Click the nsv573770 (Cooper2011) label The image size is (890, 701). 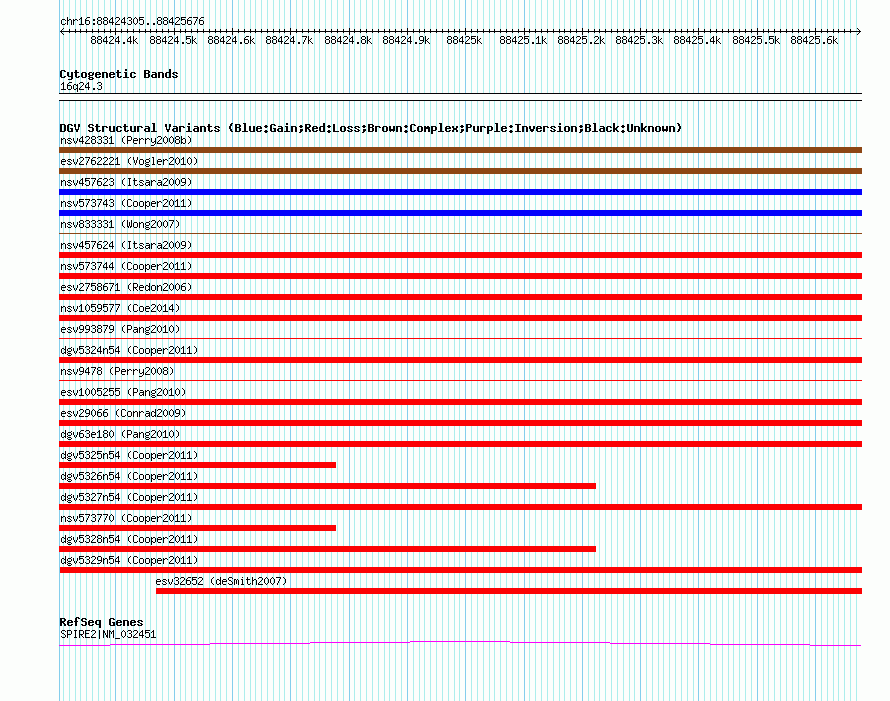126,518
